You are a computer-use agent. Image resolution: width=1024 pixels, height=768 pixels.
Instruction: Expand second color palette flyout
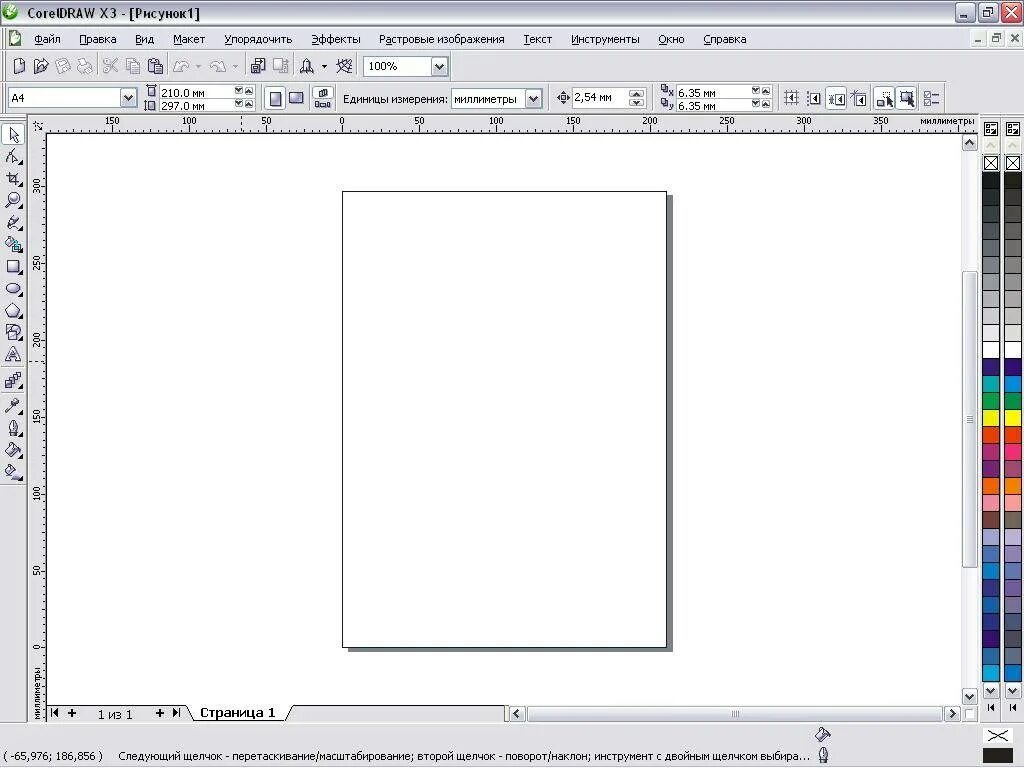[1013, 129]
